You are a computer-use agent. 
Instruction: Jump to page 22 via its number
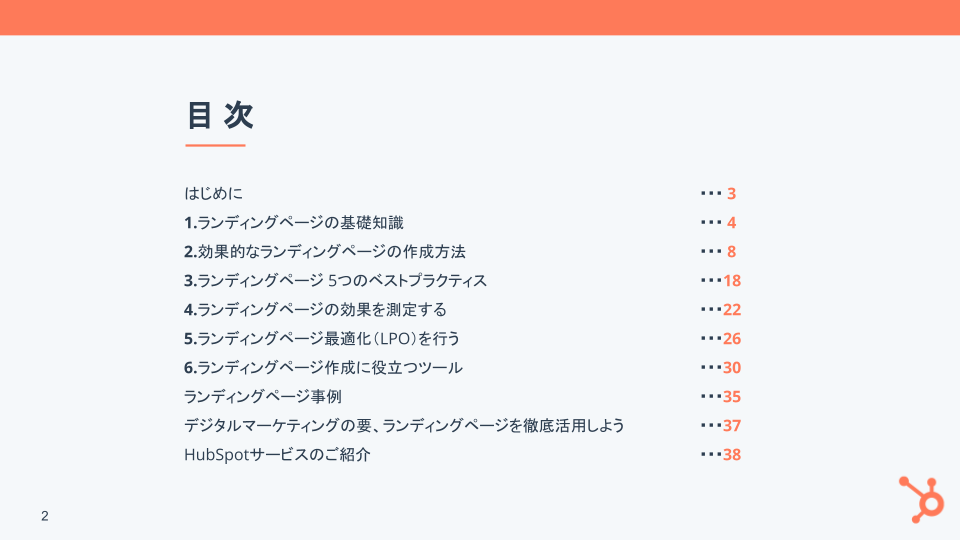pyautogui.click(x=731, y=309)
